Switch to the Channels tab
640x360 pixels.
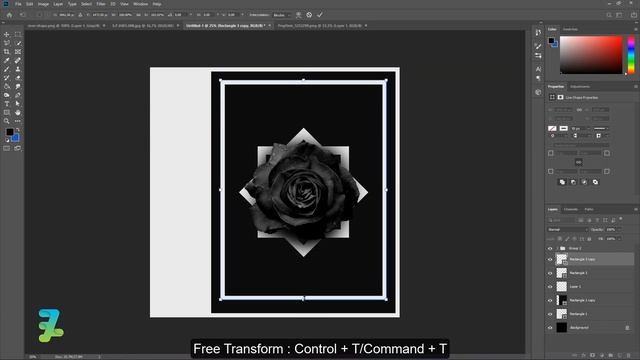(x=571, y=209)
